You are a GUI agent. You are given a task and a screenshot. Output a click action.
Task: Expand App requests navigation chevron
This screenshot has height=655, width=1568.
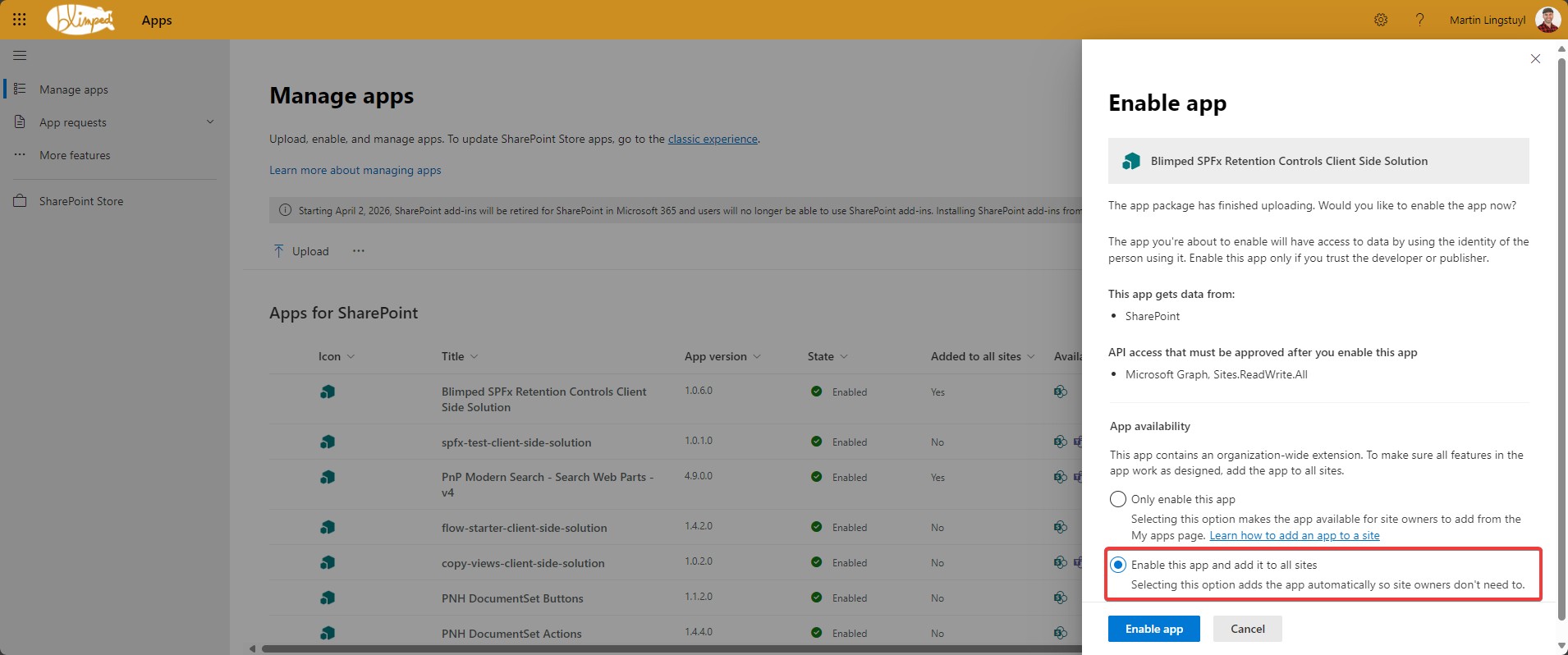[210, 122]
